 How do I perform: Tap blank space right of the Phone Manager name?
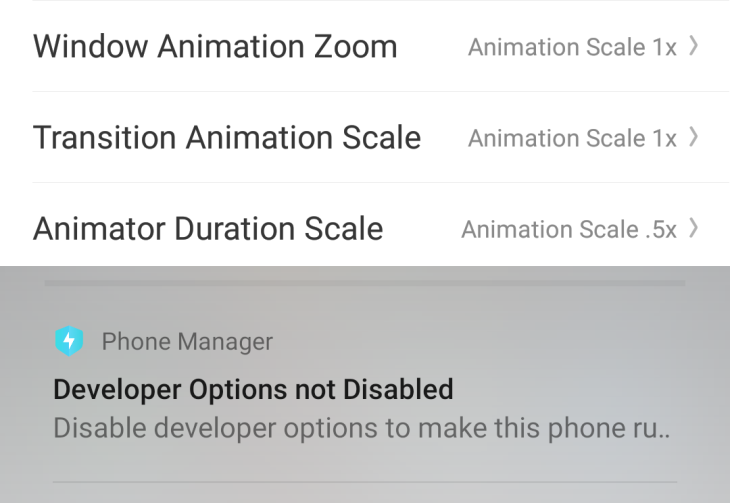coord(480,342)
